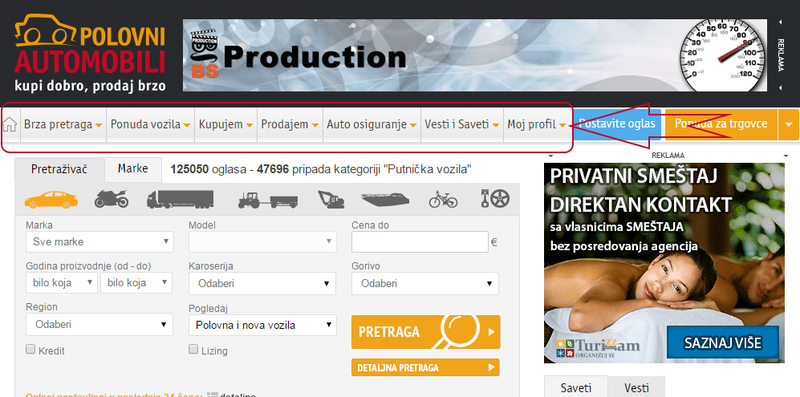The height and width of the screenshot is (397, 800).
Task: Open the Marka dropdown Sve marke
Action: point(99,242)
